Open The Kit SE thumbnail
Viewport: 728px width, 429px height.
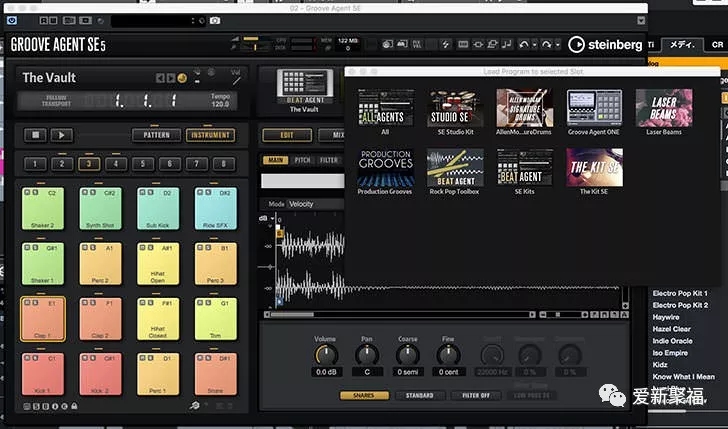click(x=594, y=167)
